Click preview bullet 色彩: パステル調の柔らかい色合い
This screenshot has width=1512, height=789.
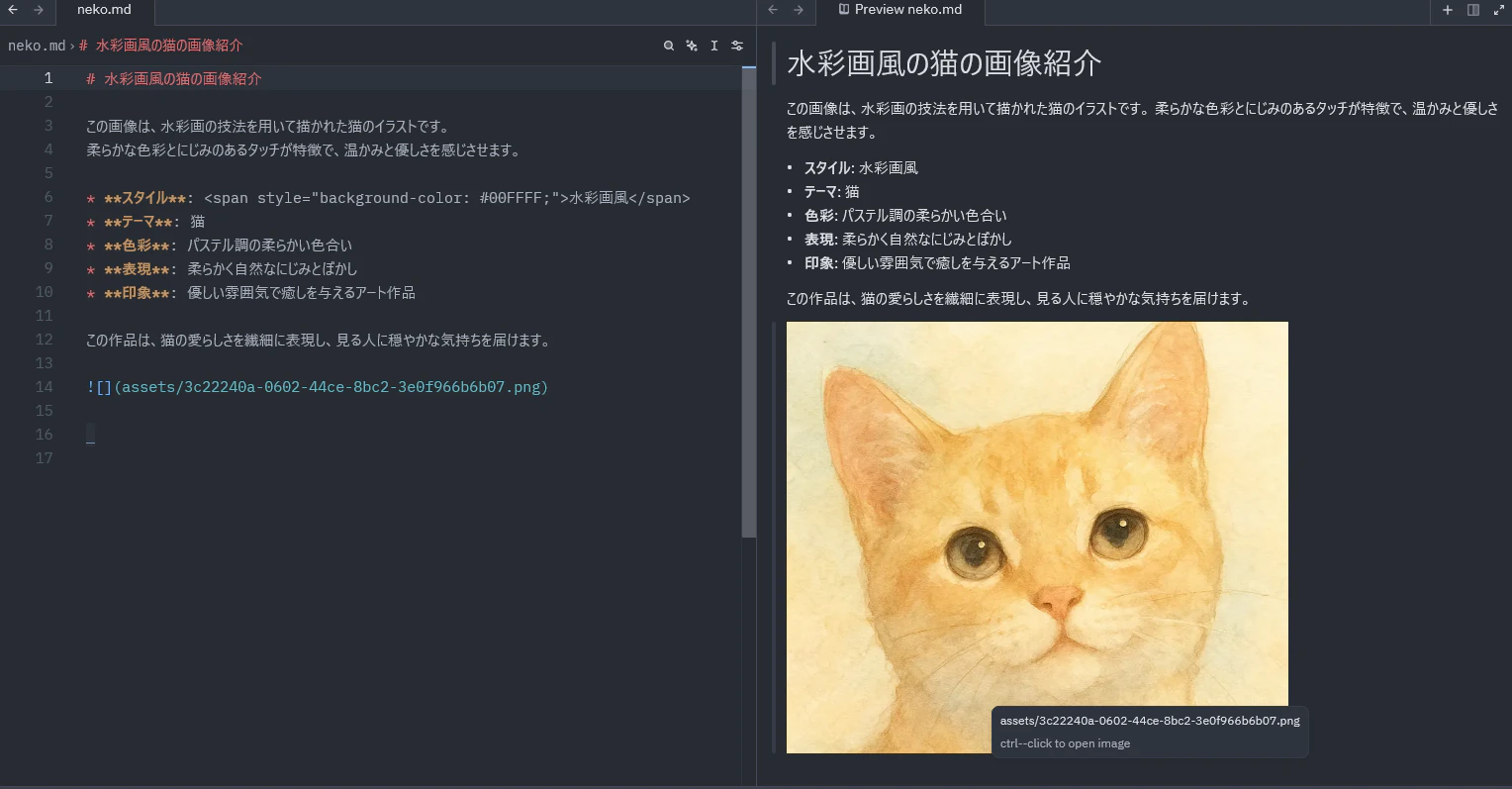click(x=905, y=216)
